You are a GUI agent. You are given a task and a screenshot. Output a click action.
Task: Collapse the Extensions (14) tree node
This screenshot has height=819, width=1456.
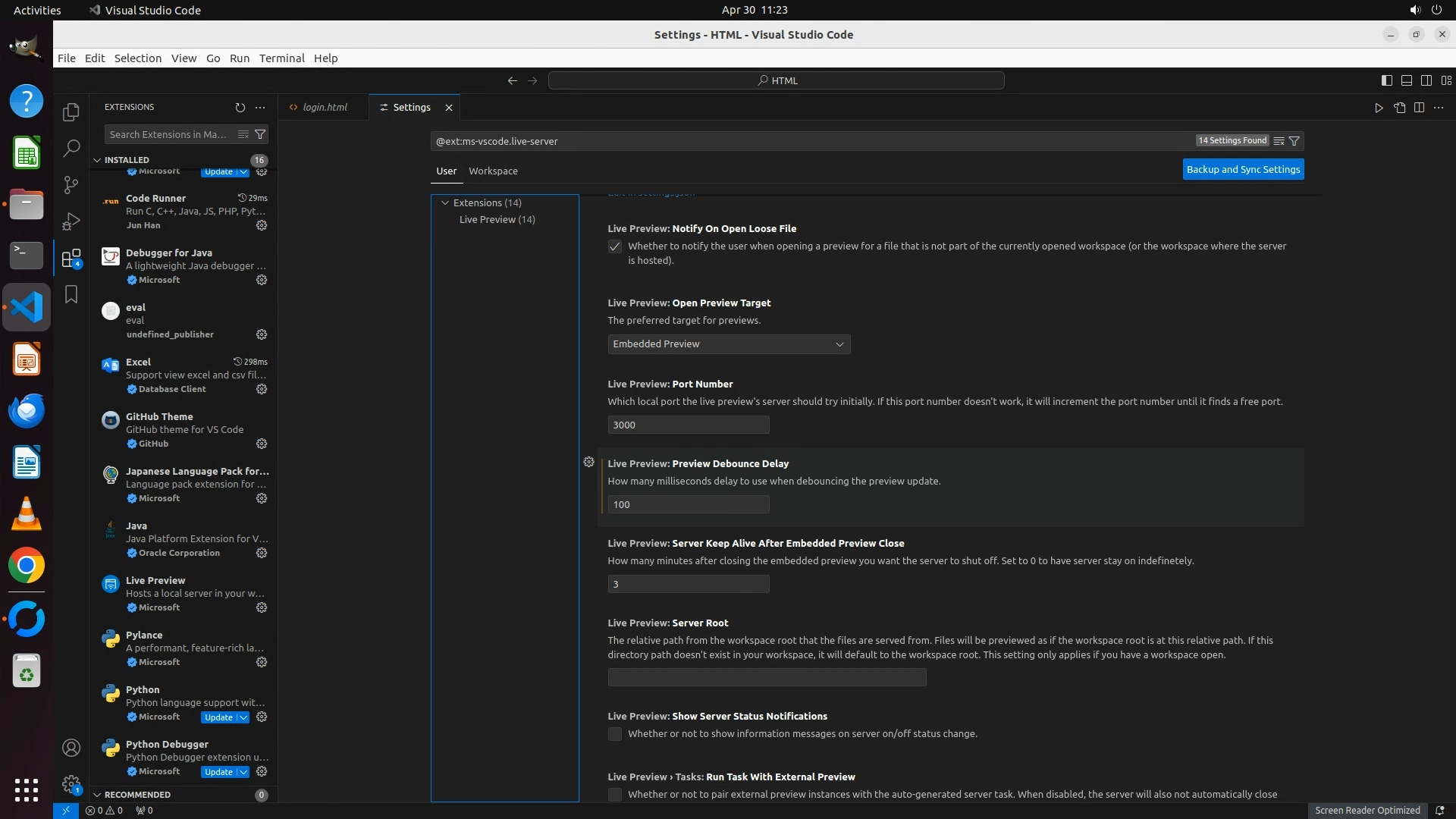tap(445, 203)
